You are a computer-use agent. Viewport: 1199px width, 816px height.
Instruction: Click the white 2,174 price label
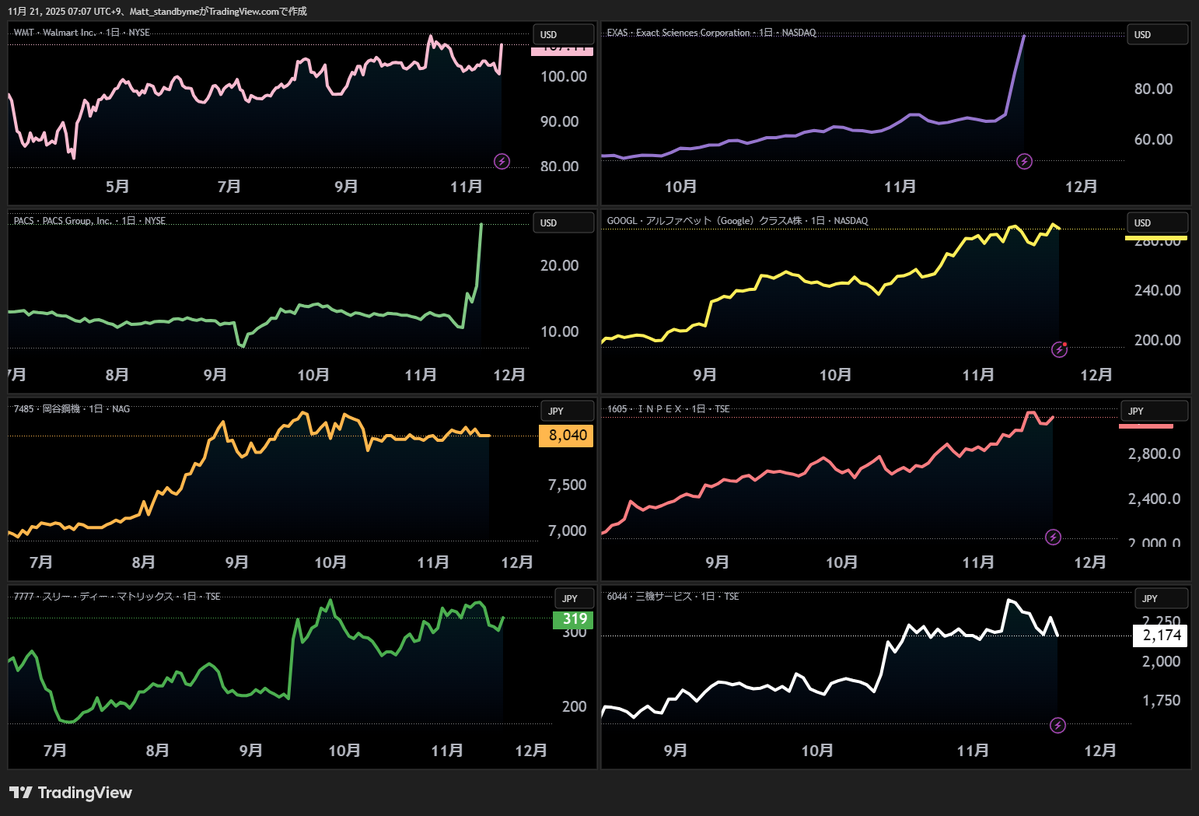click(x=1160, y=635)
